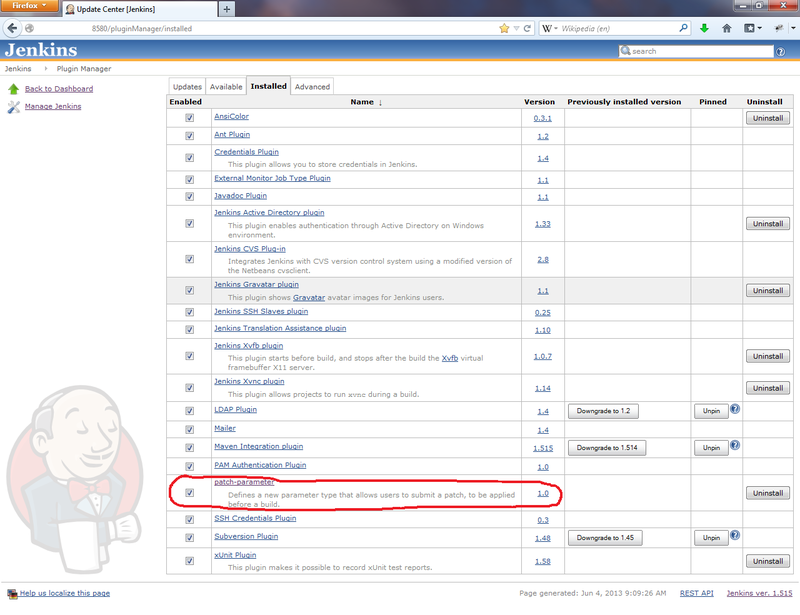
Task: Click the green arrow Back to Dashboard icon
Action: coord(14,89)
